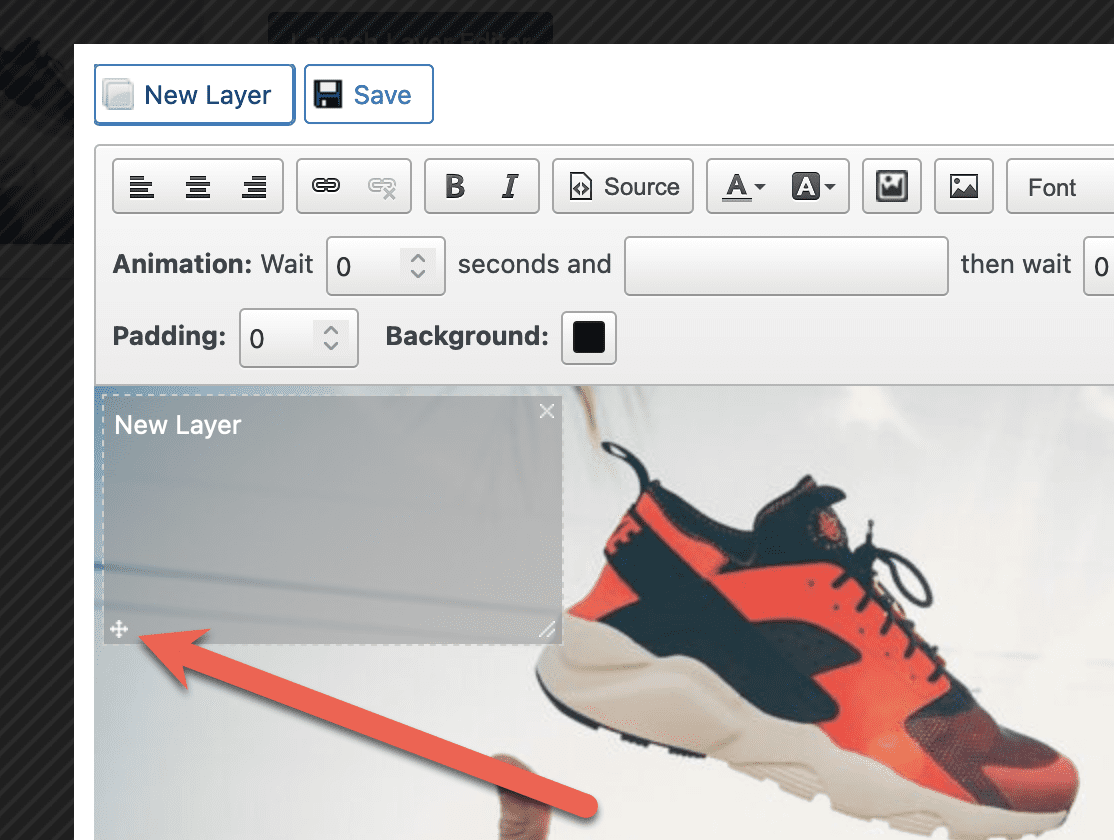Apply italic formatting
This screenshot has height=840, width=1114.
pyautogui.click(x=510, y=186)
